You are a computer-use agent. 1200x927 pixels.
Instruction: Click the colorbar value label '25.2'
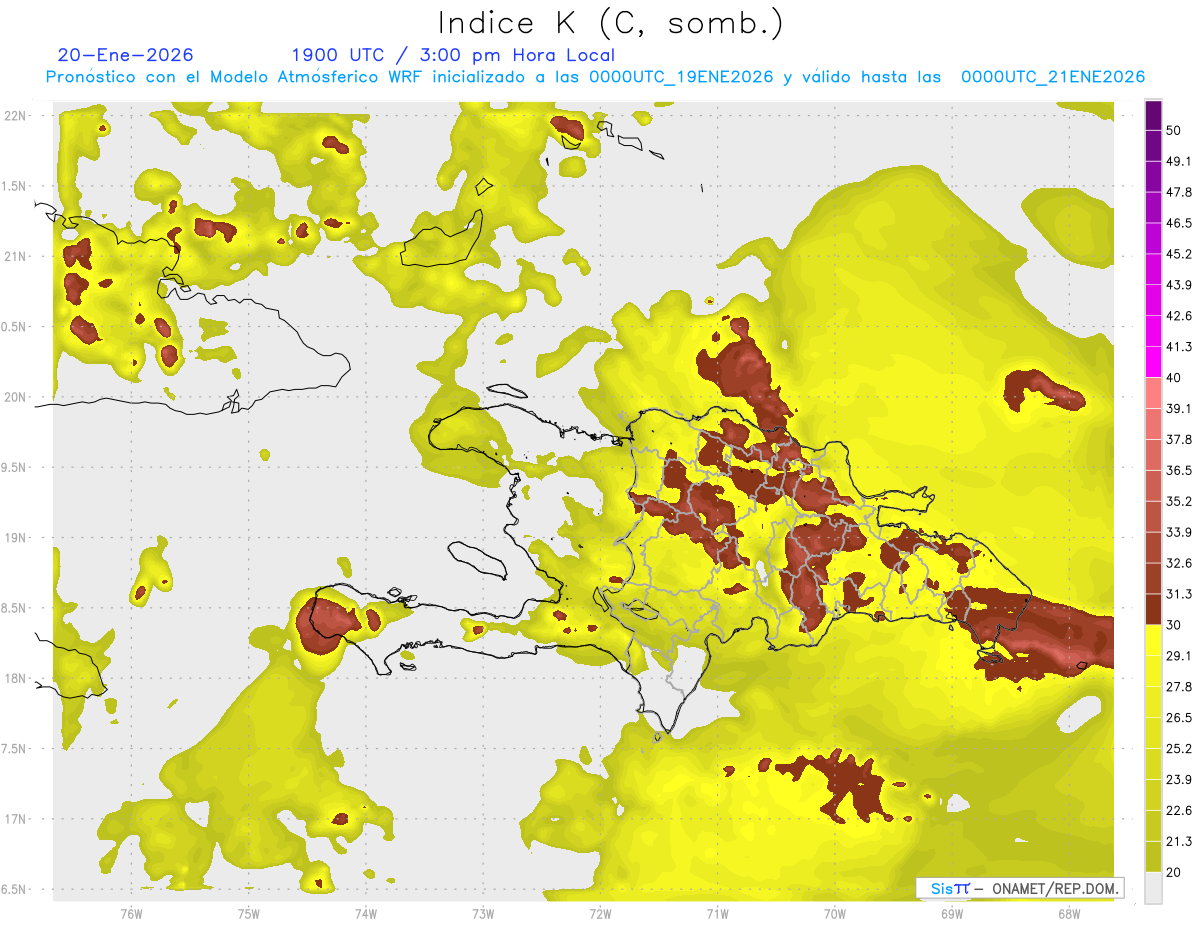[x=1179, y=749]
